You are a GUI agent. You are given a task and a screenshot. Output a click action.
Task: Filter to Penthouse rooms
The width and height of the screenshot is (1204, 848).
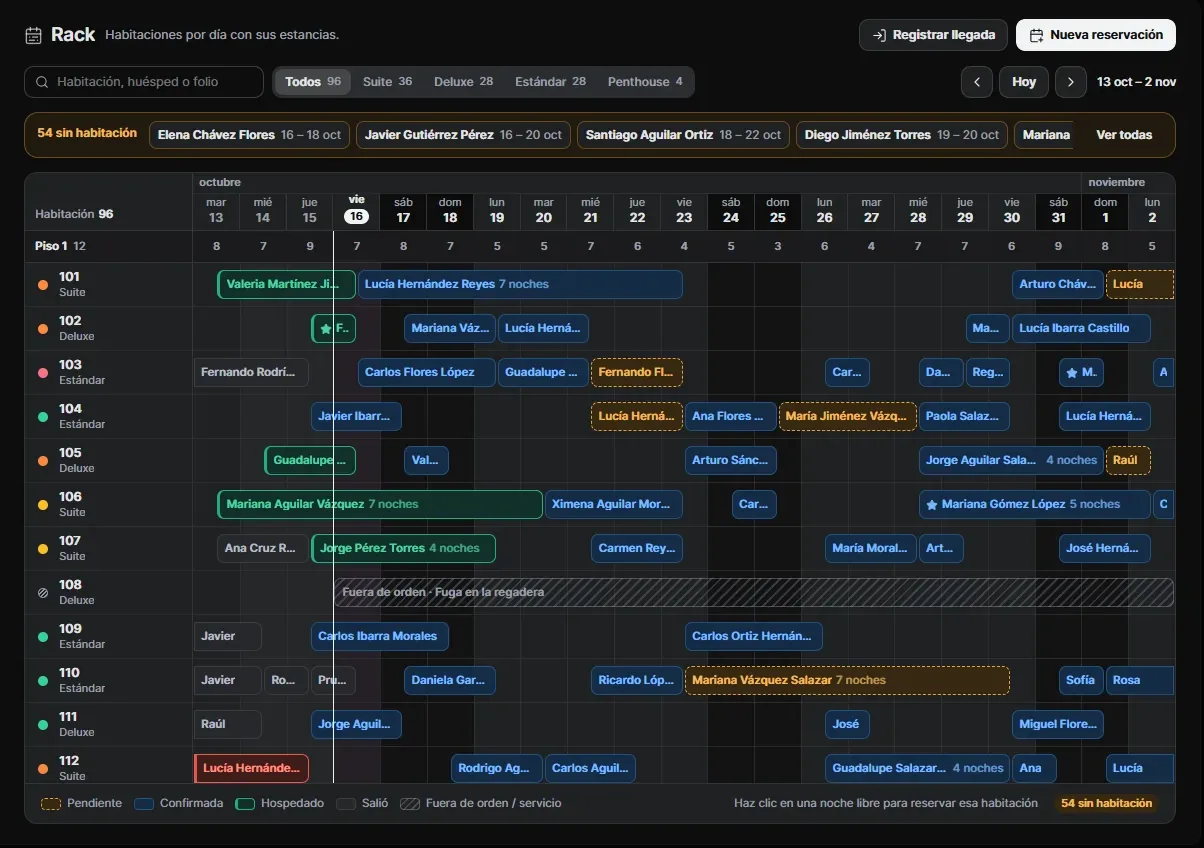pyautogui.click(x=645, y=82)
